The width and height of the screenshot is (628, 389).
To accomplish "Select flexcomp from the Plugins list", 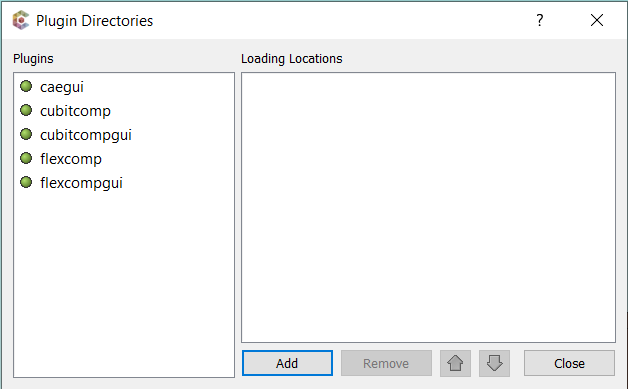I will 71,159.
